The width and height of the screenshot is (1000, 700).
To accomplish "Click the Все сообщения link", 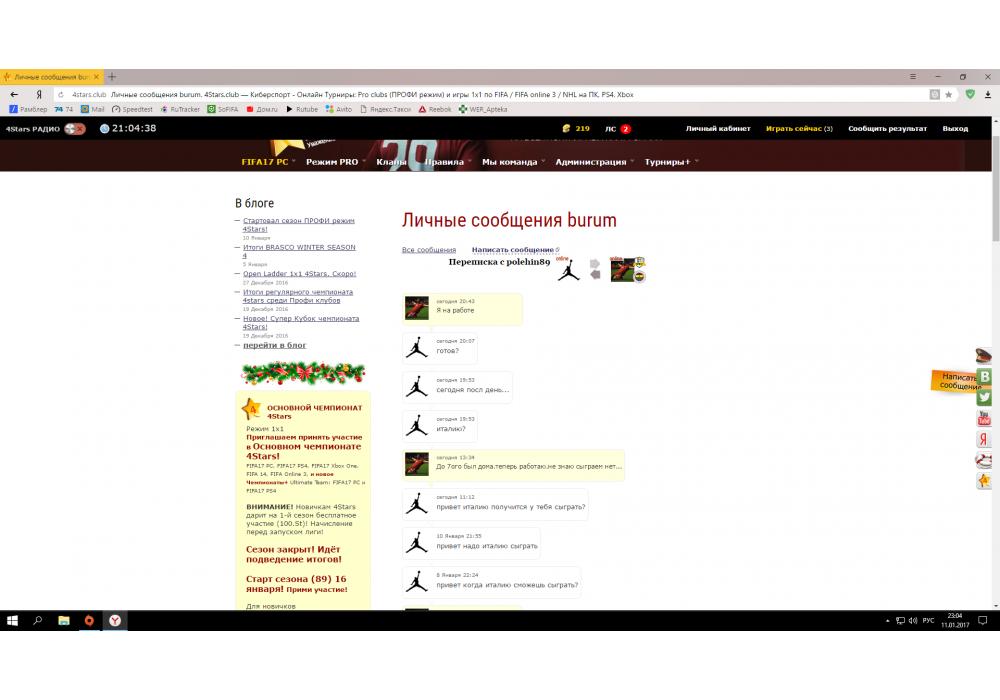I will [x=428, y=250].
